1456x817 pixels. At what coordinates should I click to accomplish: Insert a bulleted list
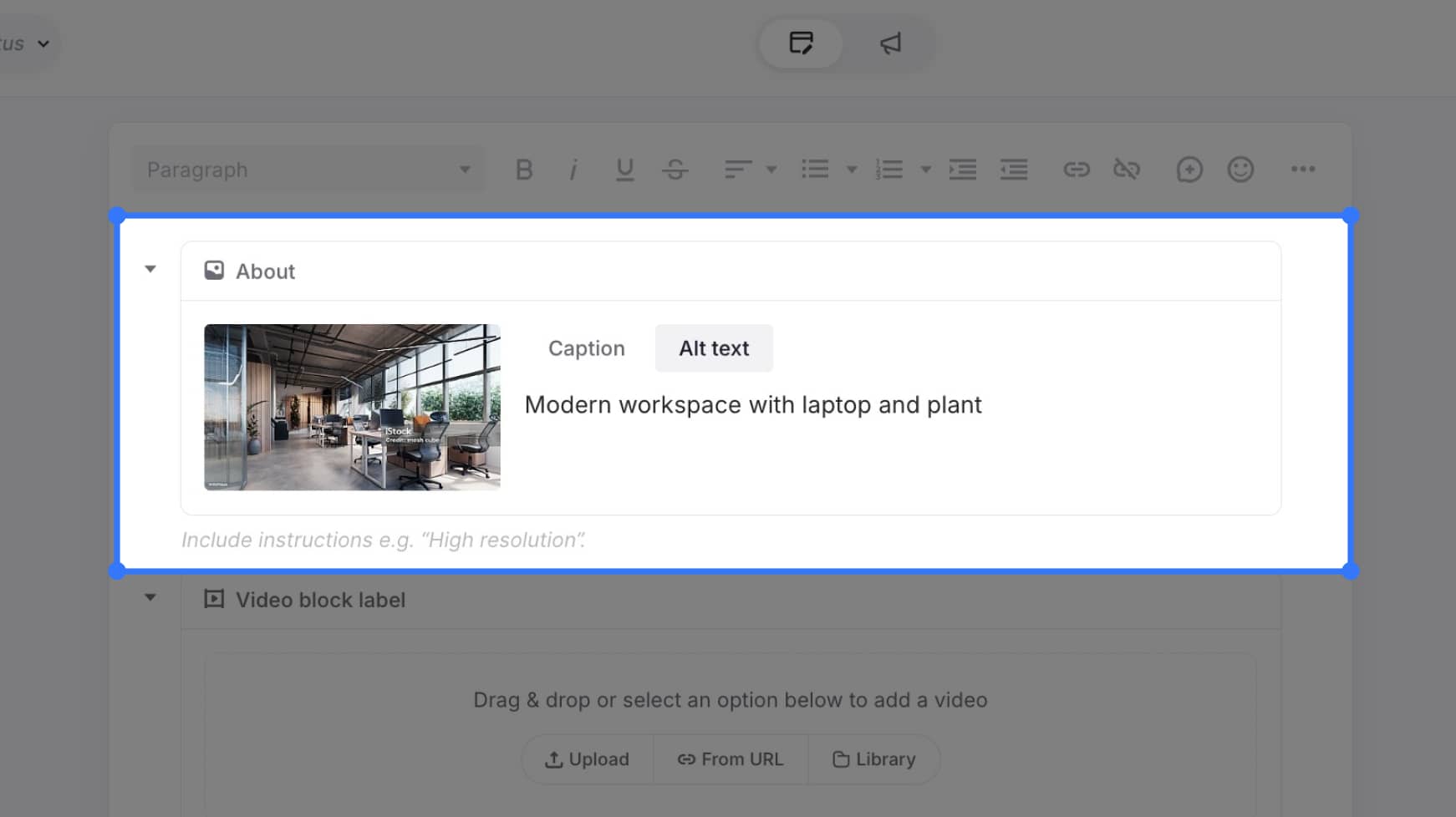click(x=815, y=170)
